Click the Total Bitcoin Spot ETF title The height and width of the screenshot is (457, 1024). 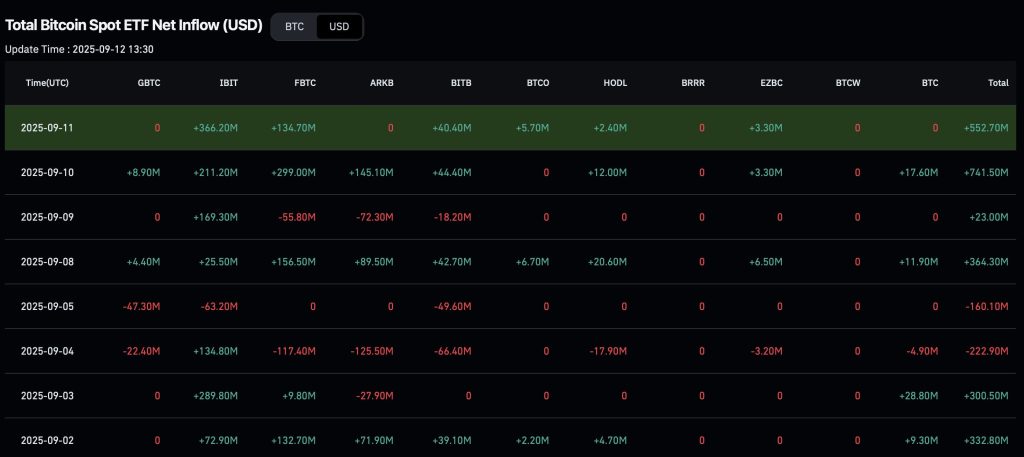coord(133,26)
